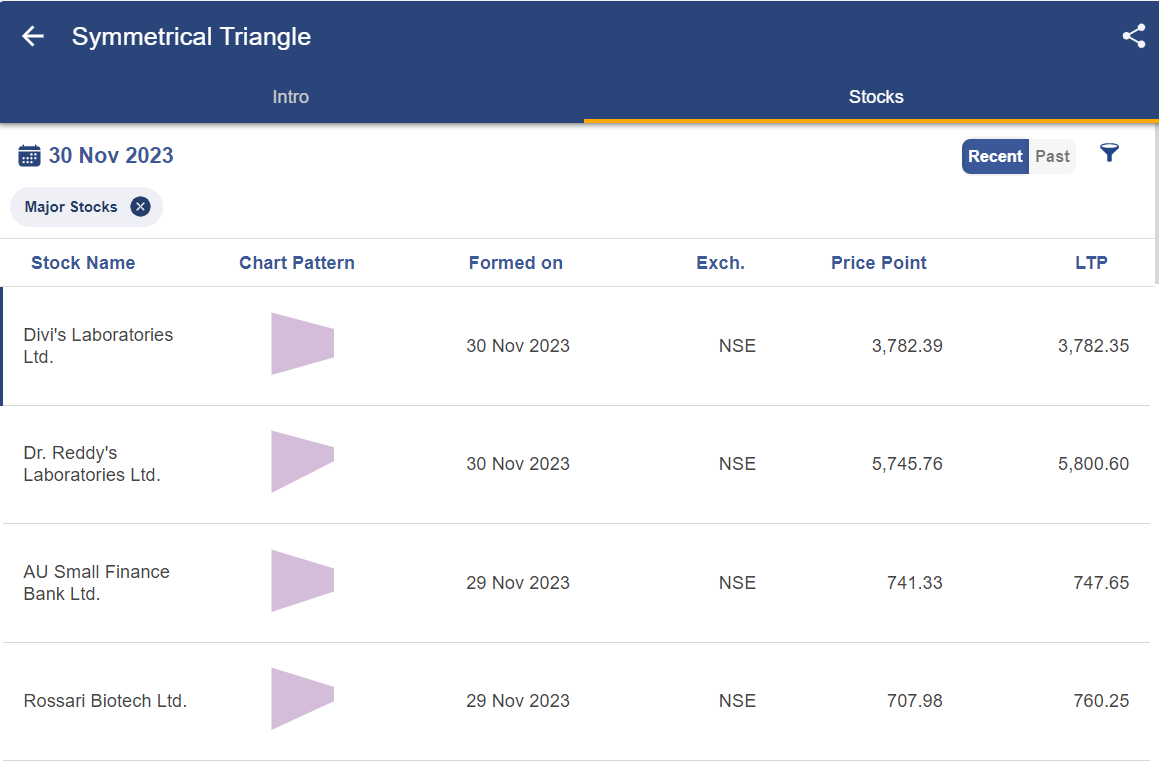1159x762 pixels.
Task: View Dr. Reddy's chart pattern thumbnail
Action: (x=302, y=462)
